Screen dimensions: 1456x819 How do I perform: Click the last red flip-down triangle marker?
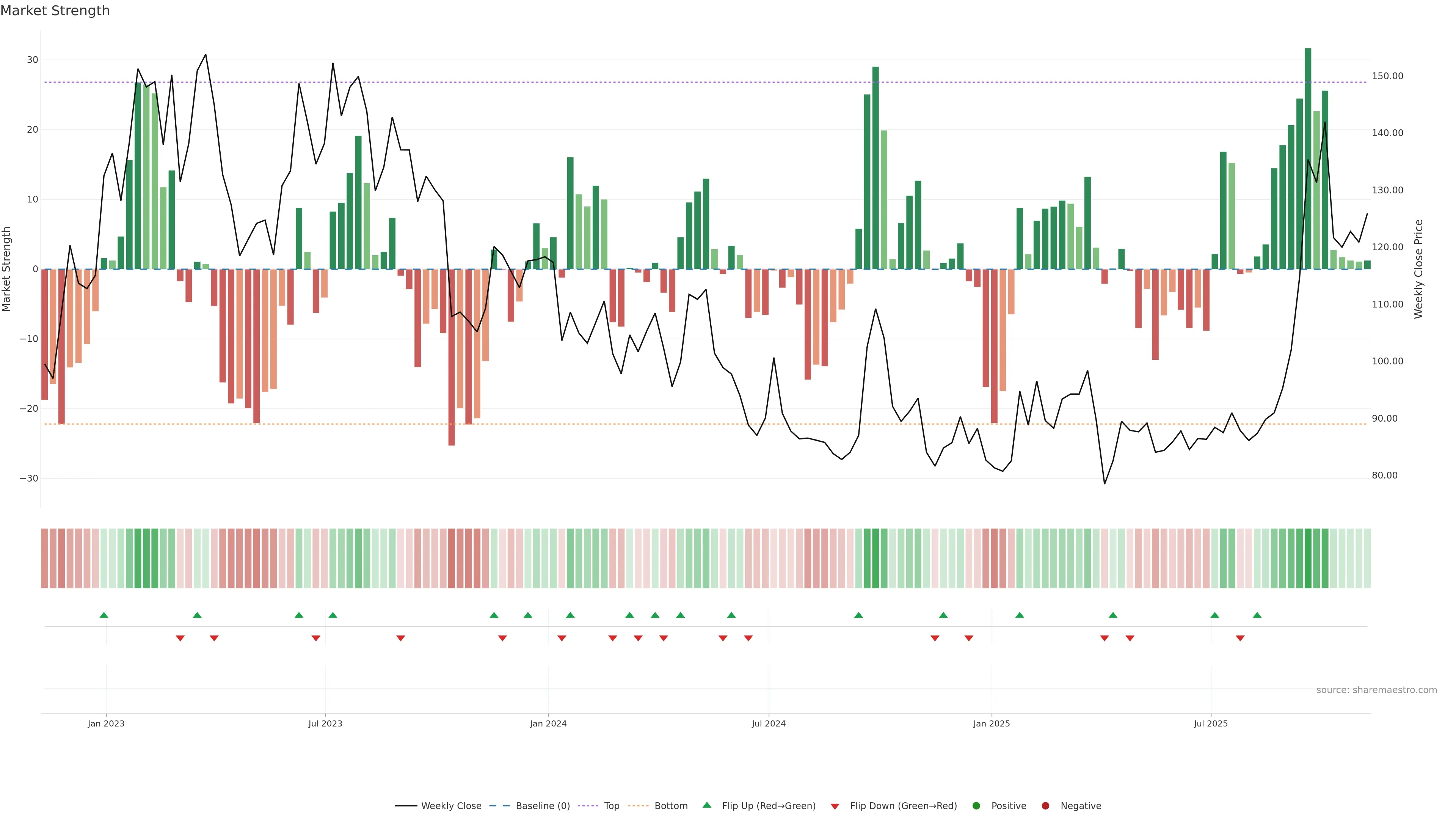pos(1240,638)
